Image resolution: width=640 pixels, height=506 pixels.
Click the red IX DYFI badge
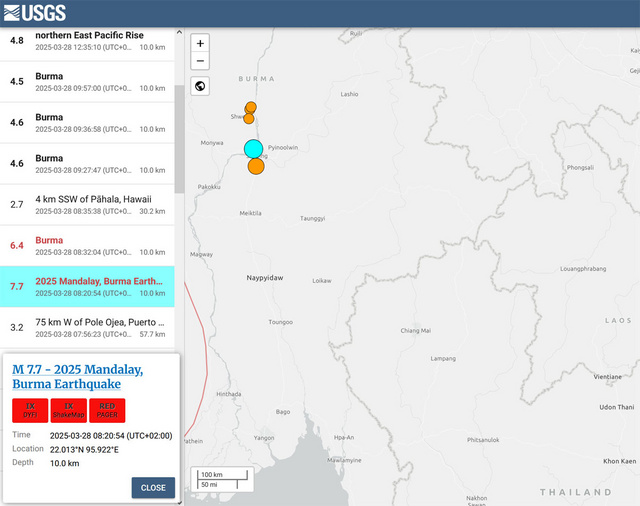tap(30, 410)
